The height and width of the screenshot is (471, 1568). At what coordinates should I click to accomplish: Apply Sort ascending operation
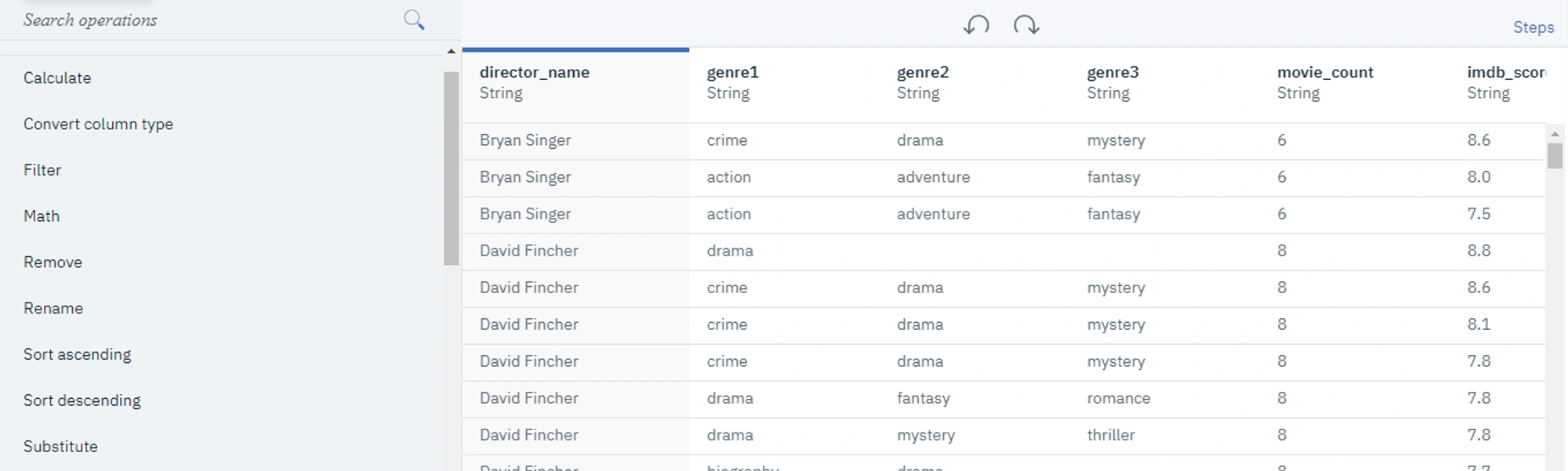(78, 354)
